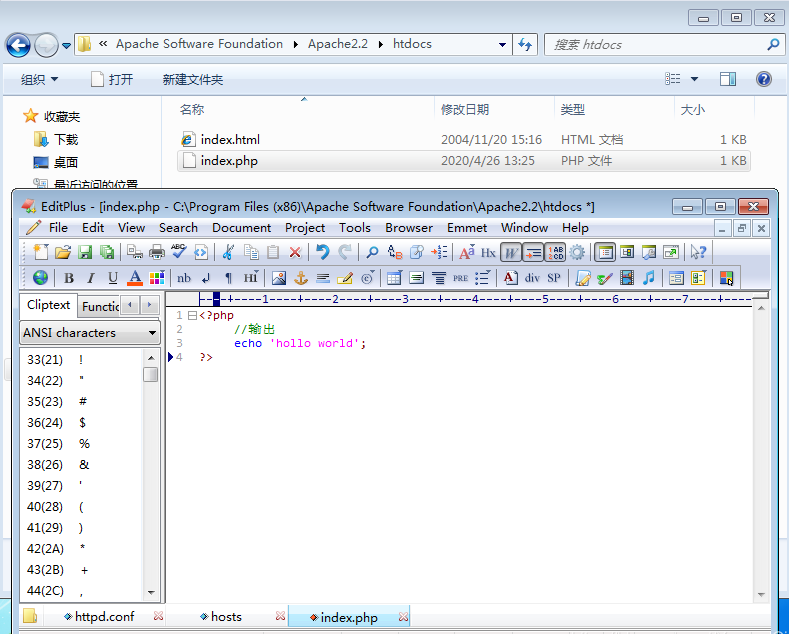Open the font color palette icon
This screenshot has width=789, height=634.
coord(156,278)
